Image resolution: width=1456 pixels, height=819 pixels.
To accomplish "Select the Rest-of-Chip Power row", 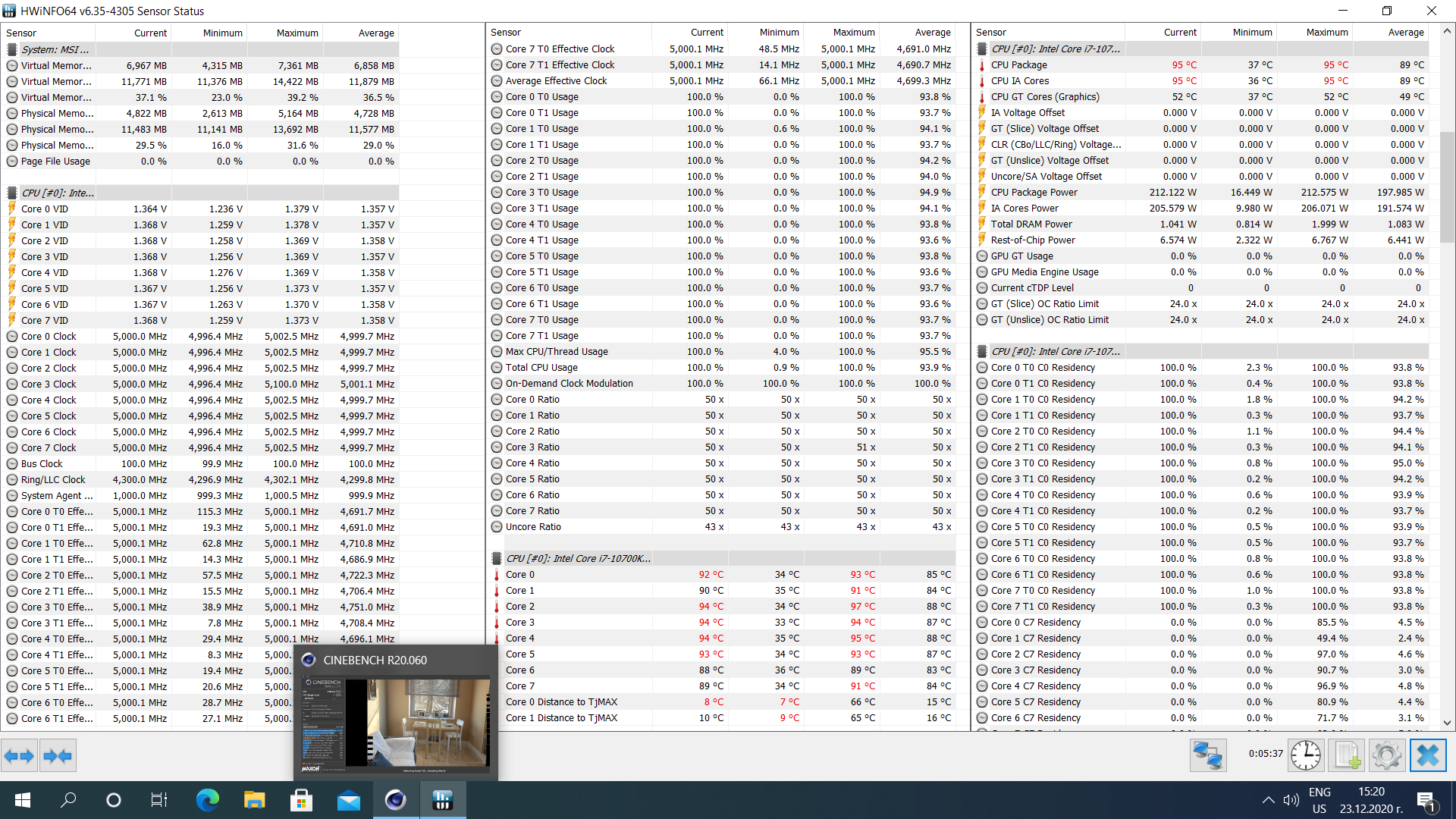I will tap(1201, 240).
